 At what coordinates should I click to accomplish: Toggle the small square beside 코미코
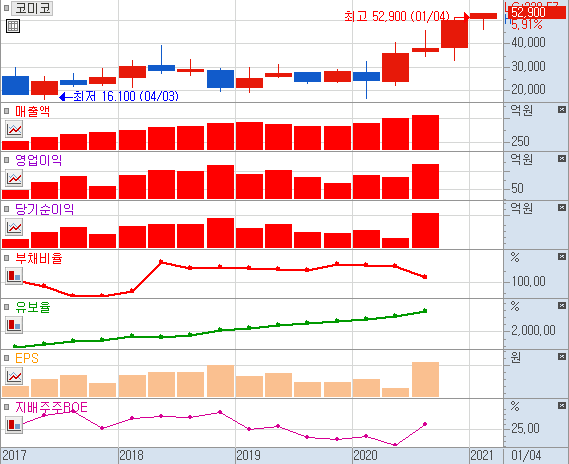pos(6,8)
